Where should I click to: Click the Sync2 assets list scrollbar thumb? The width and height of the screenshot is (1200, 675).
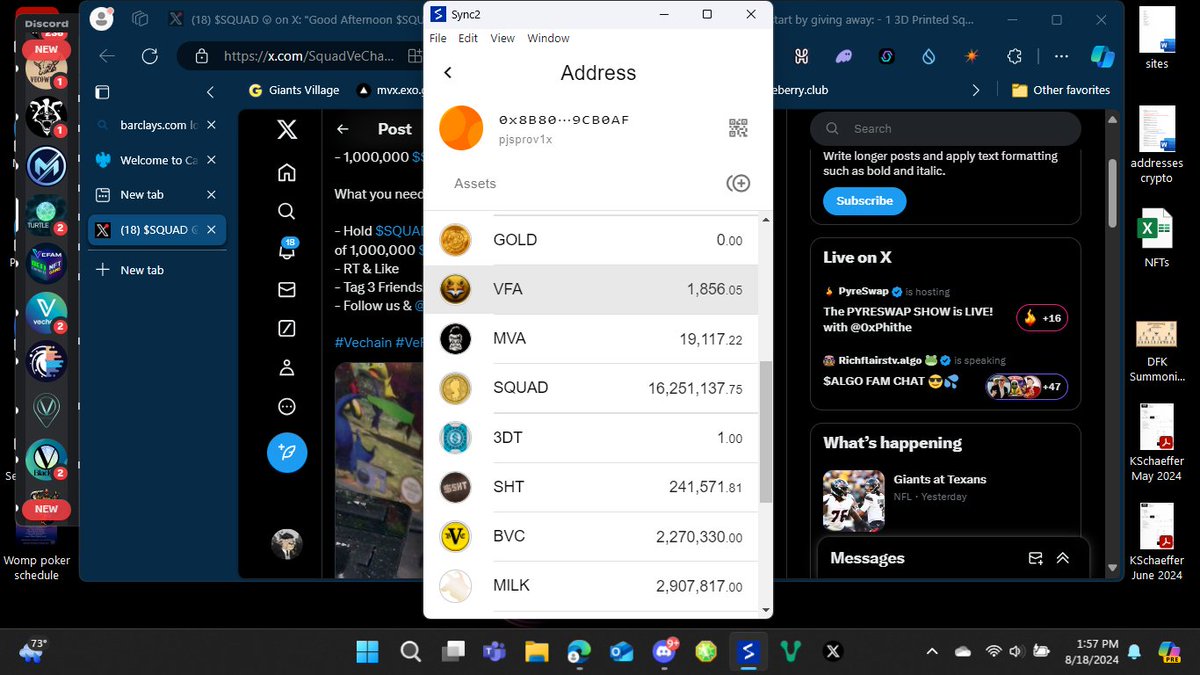click(766, 432)
